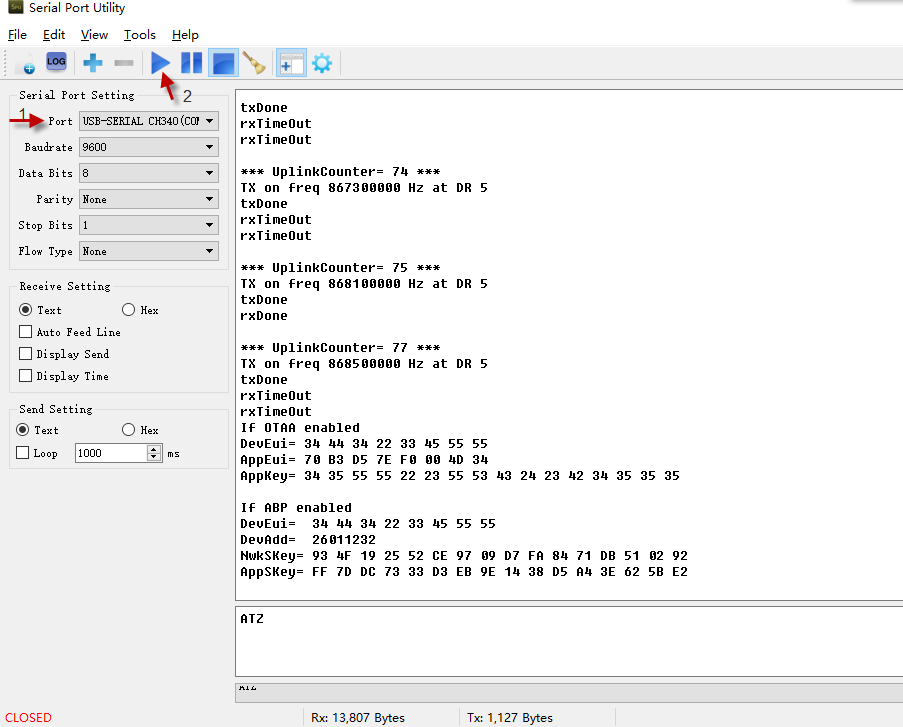This screenshot has width=903, height=727.
Task: Open the File menu
Action: [17, 35]
